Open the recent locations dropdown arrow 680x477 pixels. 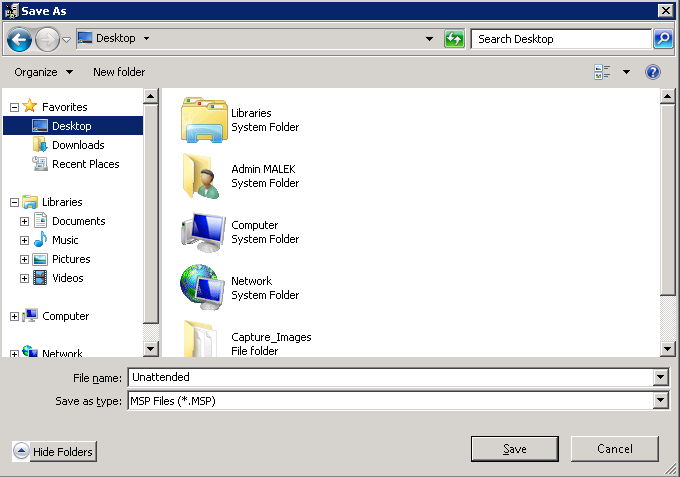pos(66,39)
